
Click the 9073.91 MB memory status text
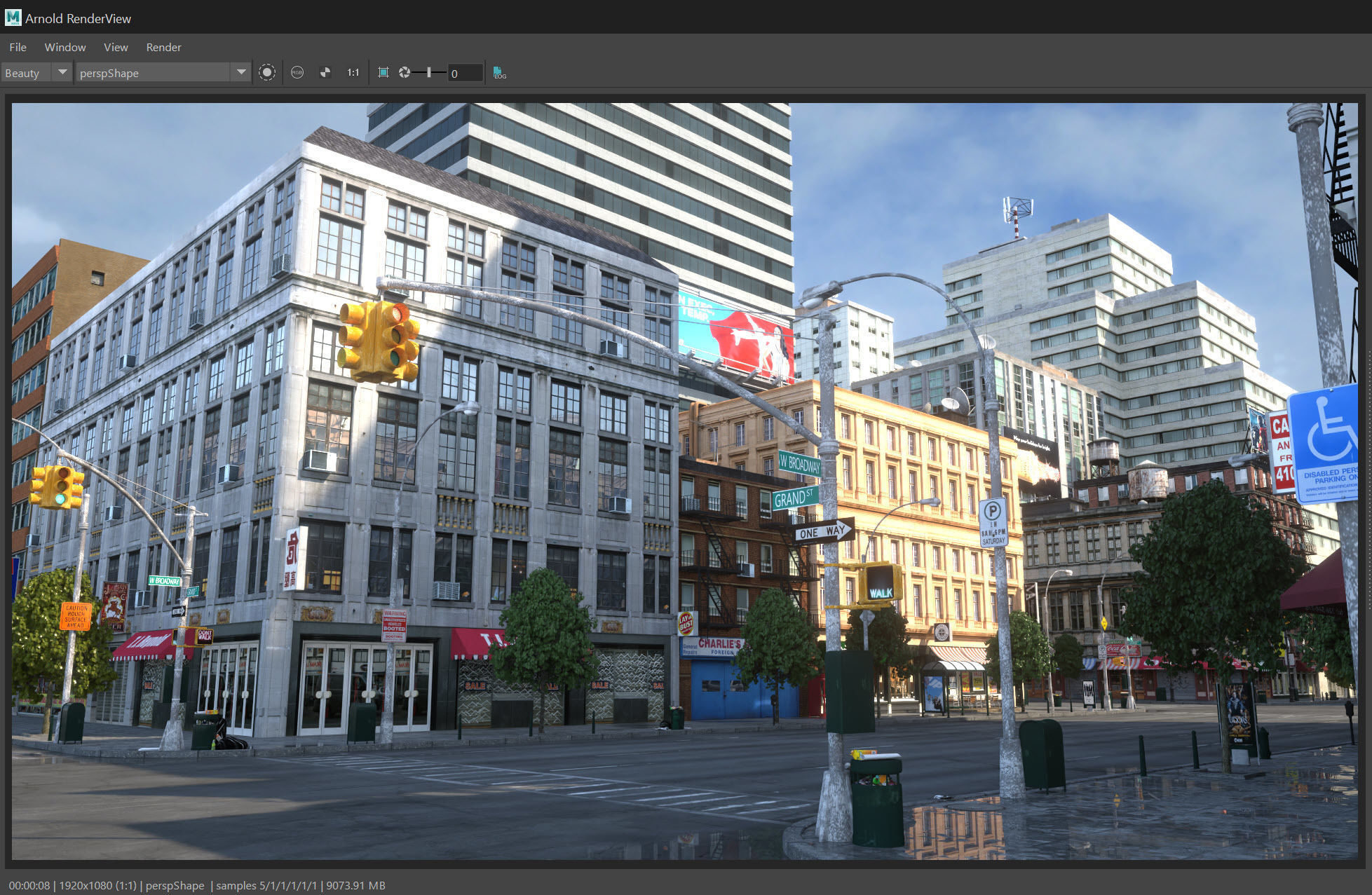click(355, 885)
